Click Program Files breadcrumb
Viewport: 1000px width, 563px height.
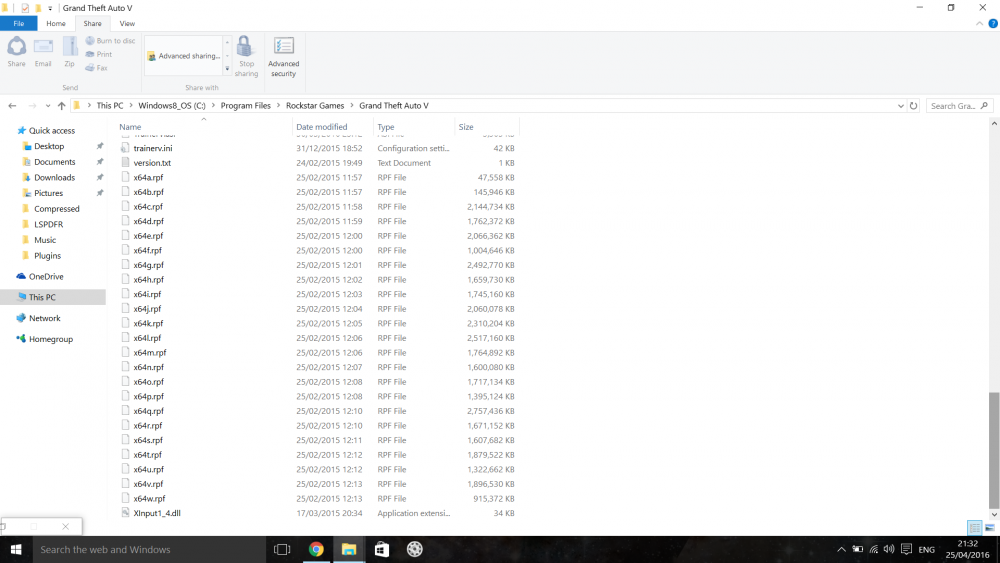coord(246,106)
